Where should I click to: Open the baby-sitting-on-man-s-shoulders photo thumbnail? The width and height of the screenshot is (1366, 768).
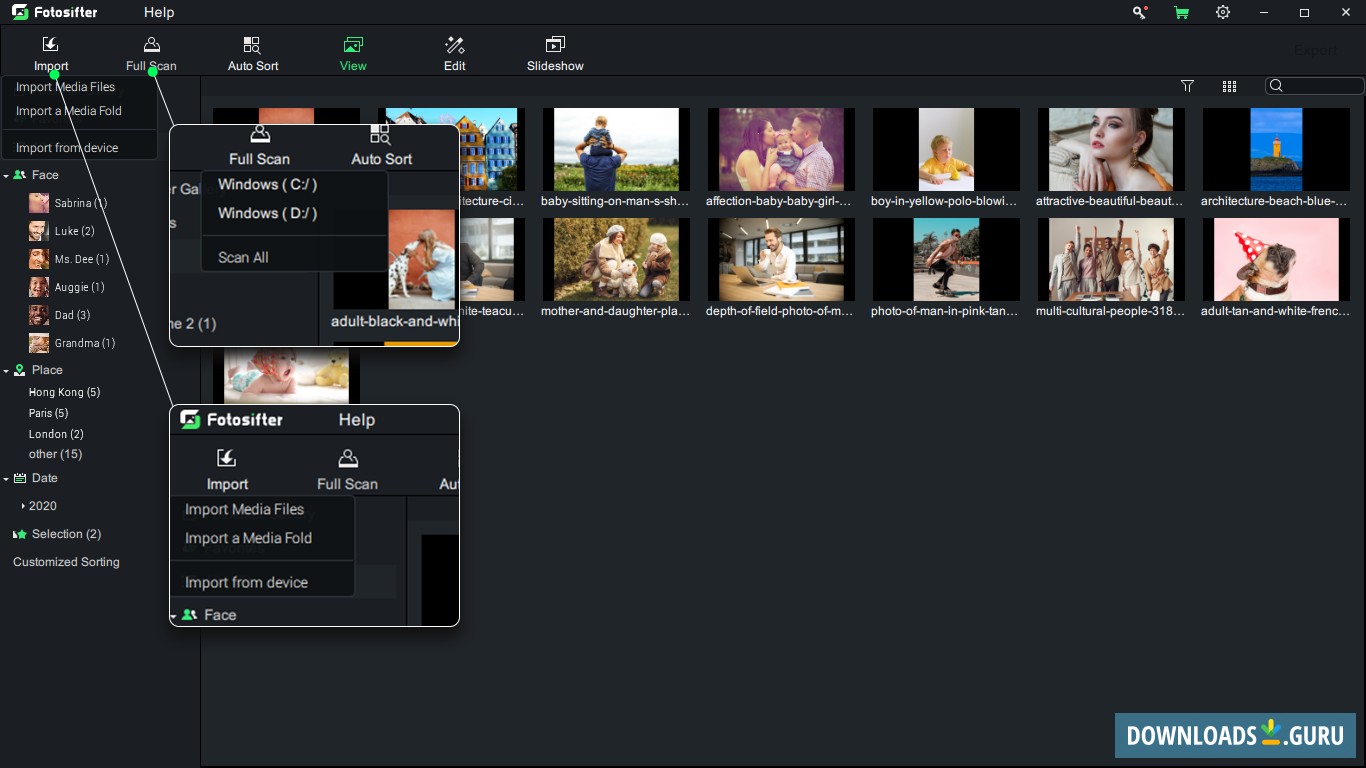[x=616, y=150]
